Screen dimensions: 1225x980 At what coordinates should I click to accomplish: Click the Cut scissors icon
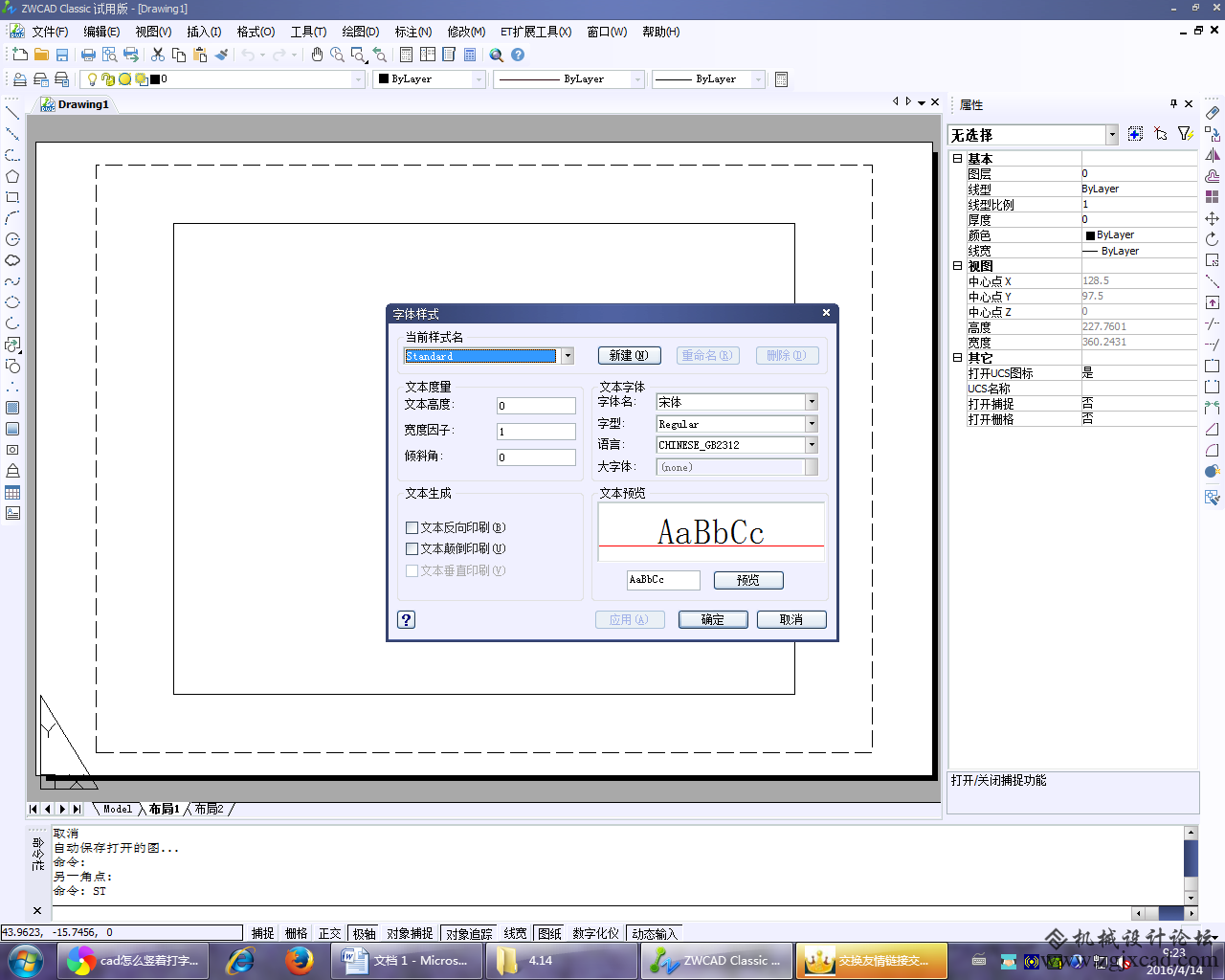tap(158, 55)
